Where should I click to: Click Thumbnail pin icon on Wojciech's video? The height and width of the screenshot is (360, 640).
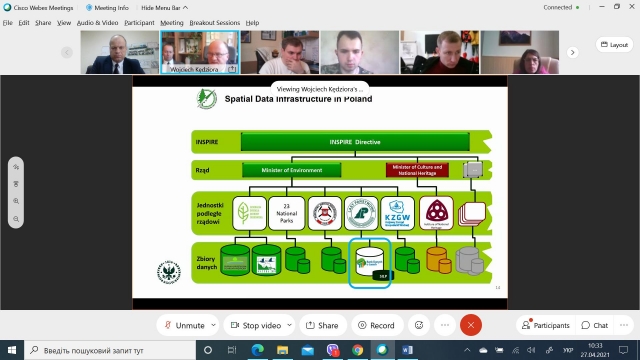[x=232, y=69]
